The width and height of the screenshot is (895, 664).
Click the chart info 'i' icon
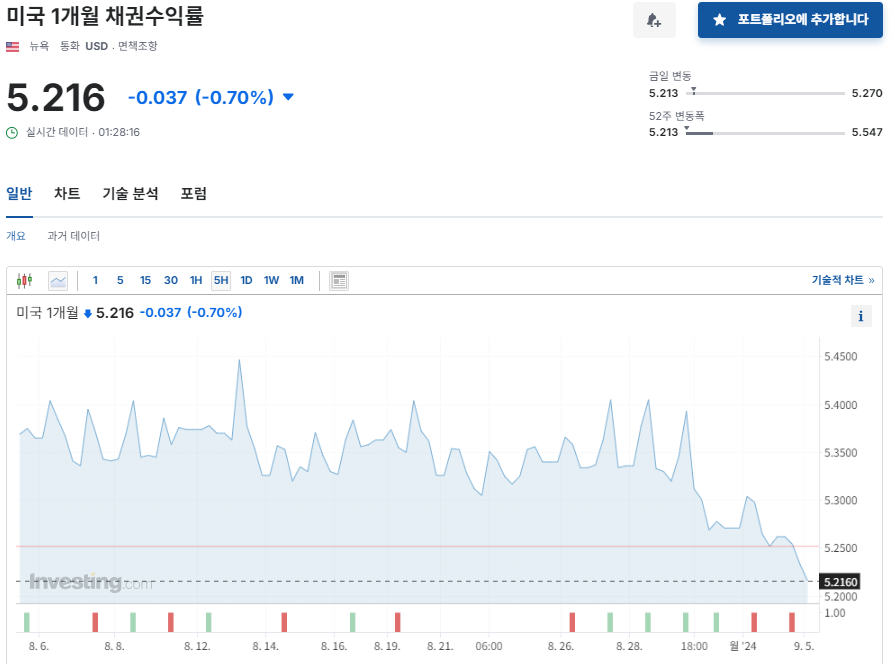pos(861,316)
